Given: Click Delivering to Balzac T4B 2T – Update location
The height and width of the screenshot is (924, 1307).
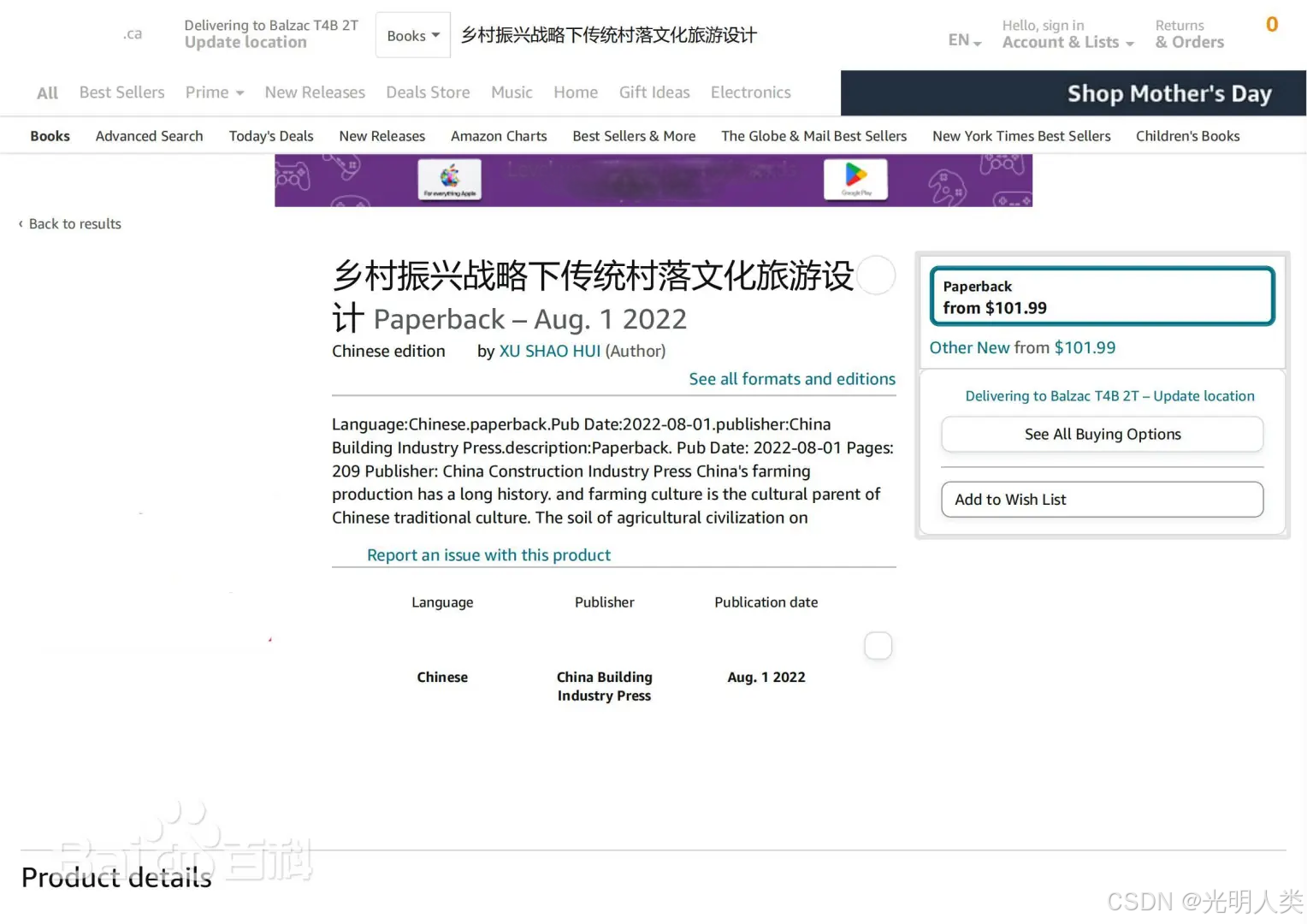Looking at the screenshot, I should 1109,396.
